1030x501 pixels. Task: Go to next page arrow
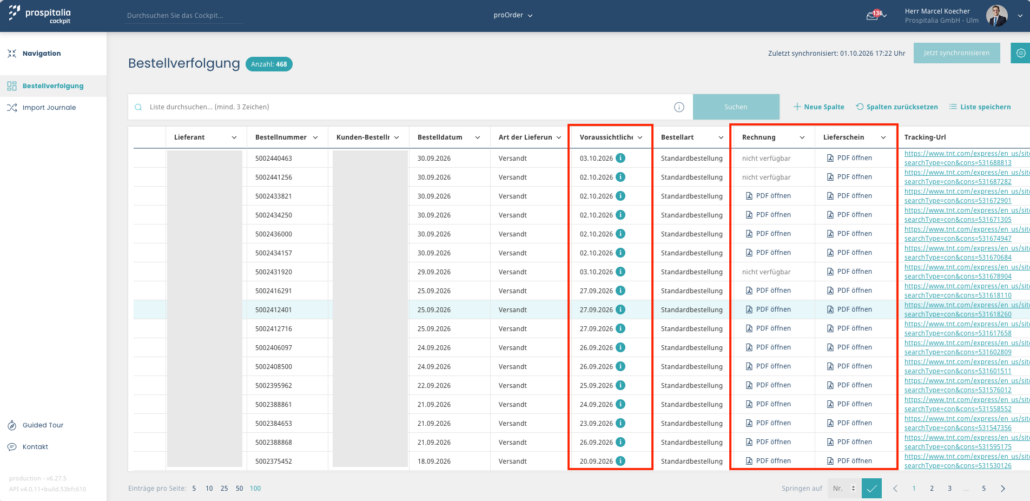1002,489
